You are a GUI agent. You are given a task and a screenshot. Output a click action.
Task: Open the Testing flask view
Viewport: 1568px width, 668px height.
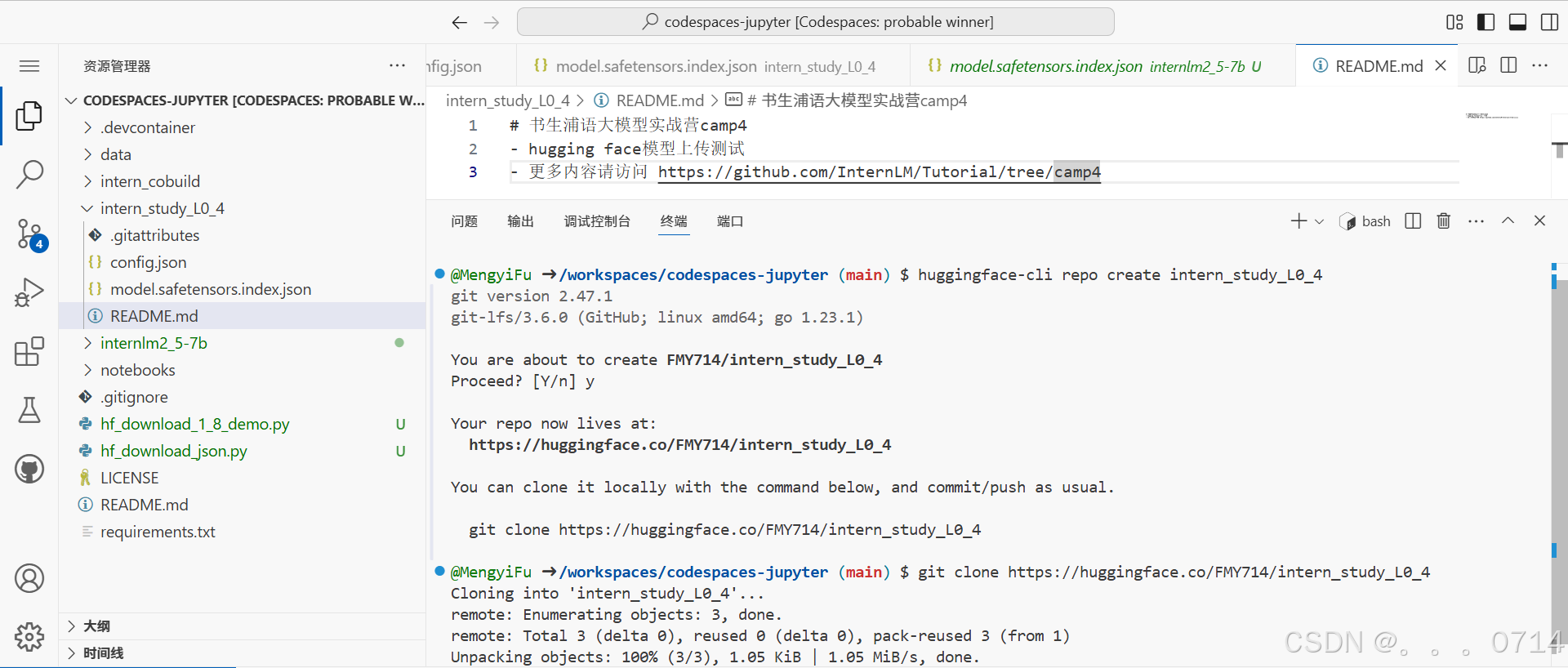point(29,410)
